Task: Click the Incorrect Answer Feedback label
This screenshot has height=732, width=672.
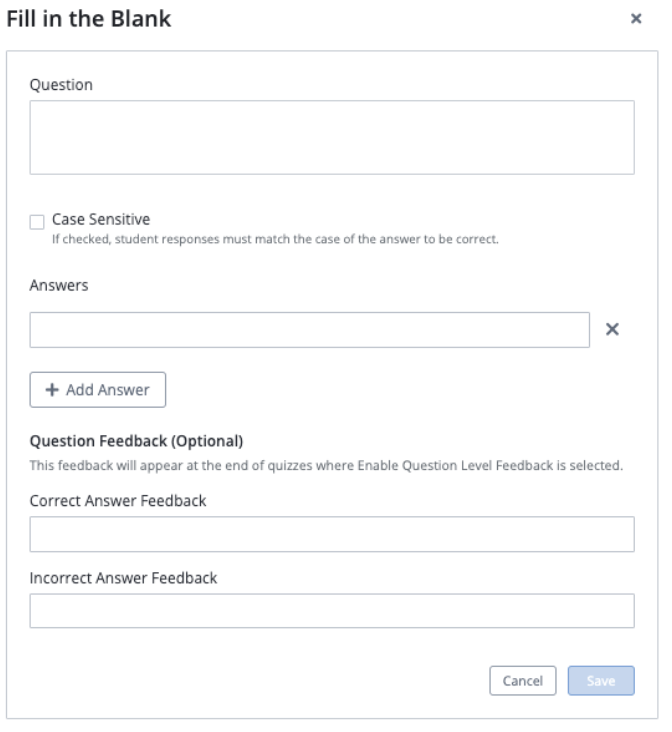Action: tap(123, 578)
